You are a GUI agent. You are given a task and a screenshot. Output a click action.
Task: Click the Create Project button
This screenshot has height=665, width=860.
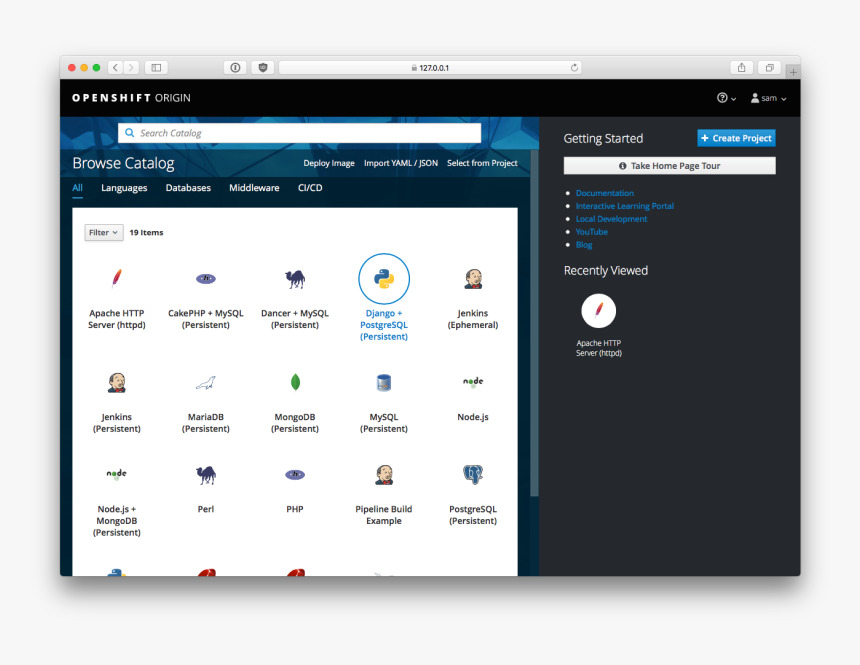point(736,138)
